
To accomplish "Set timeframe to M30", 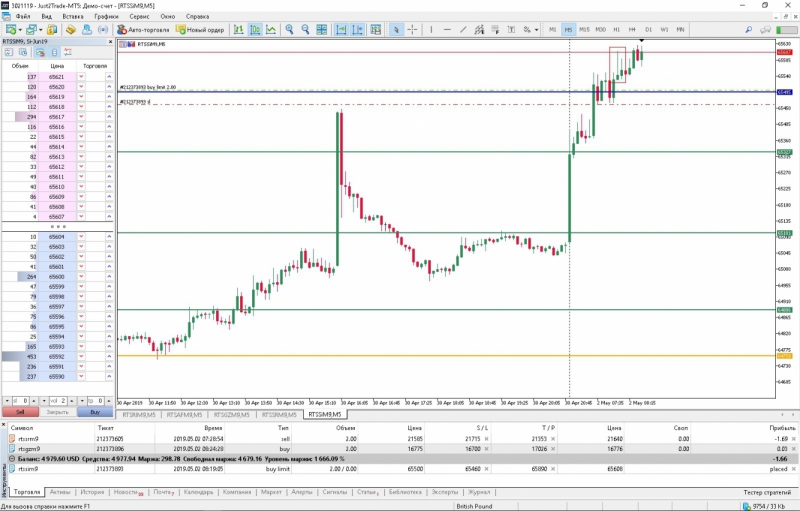I will pyautogui.click(x=601, y=30).
